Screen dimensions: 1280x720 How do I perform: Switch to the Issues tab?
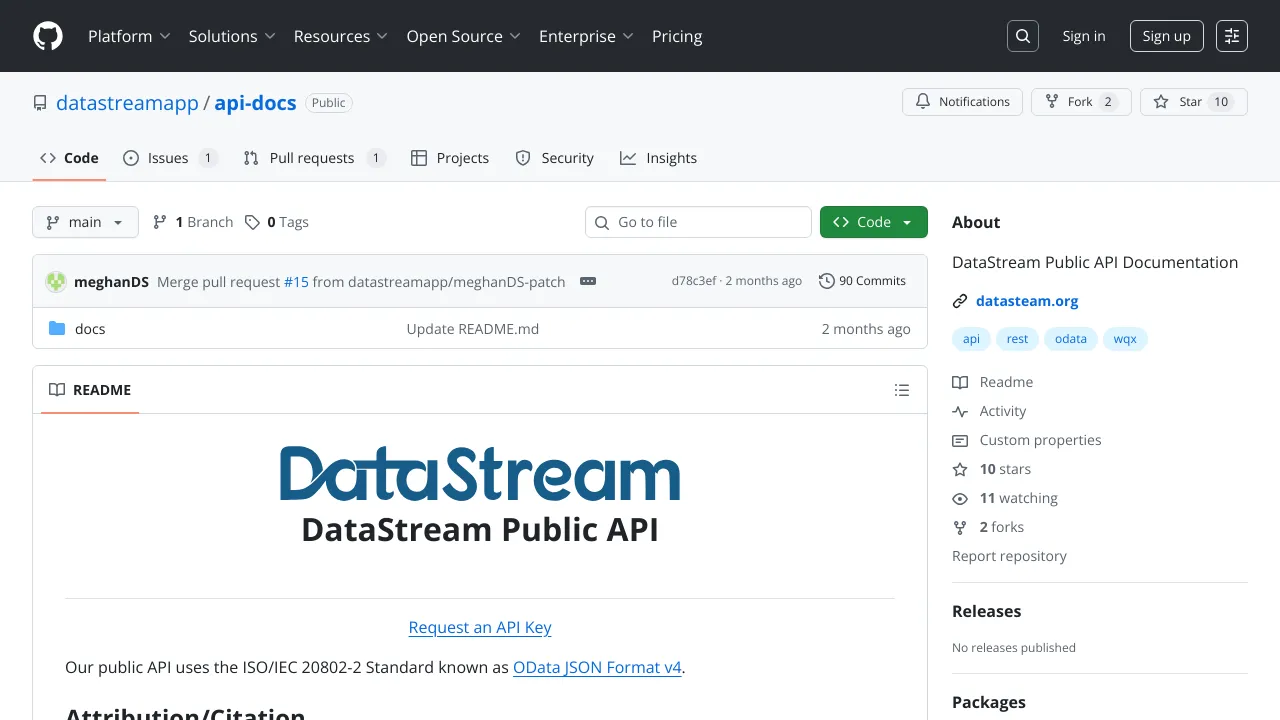170,158
